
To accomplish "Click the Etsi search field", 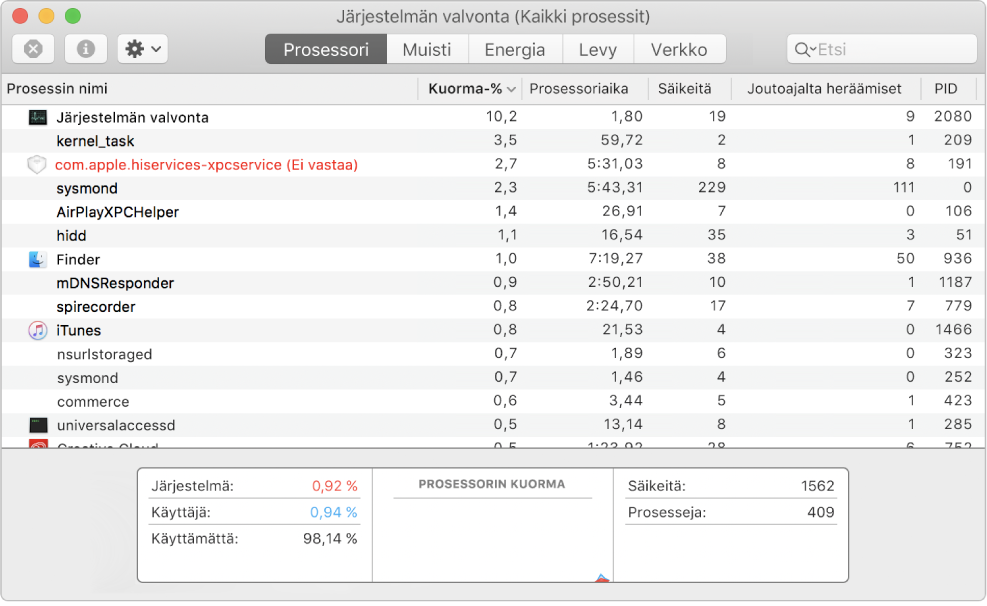I will 882,49.
